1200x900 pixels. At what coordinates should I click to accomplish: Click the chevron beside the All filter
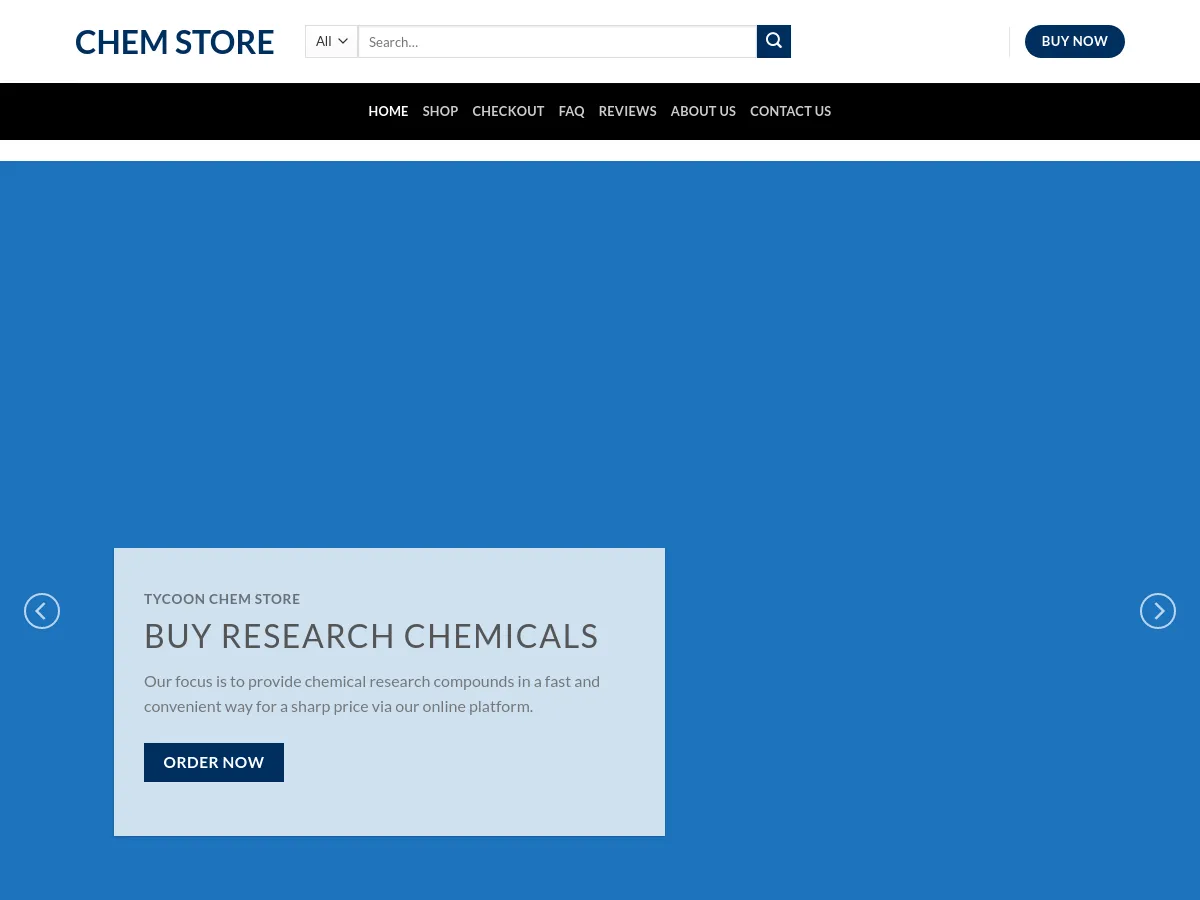[x=342, y=41]
